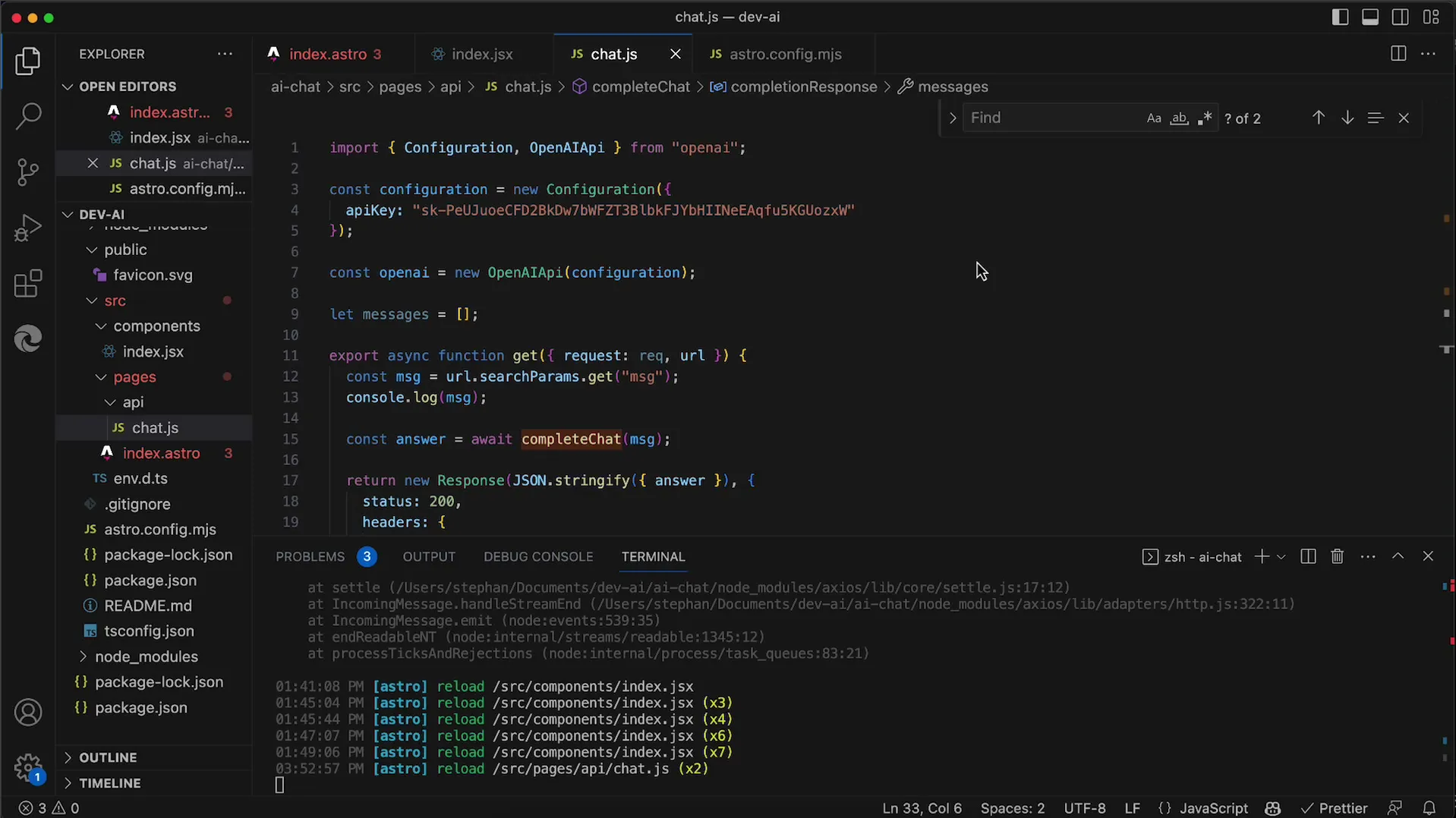Toggle primary side bar layout icon
The width and height of the screenshot is (1456, 818).
[x=1340, y=17]
